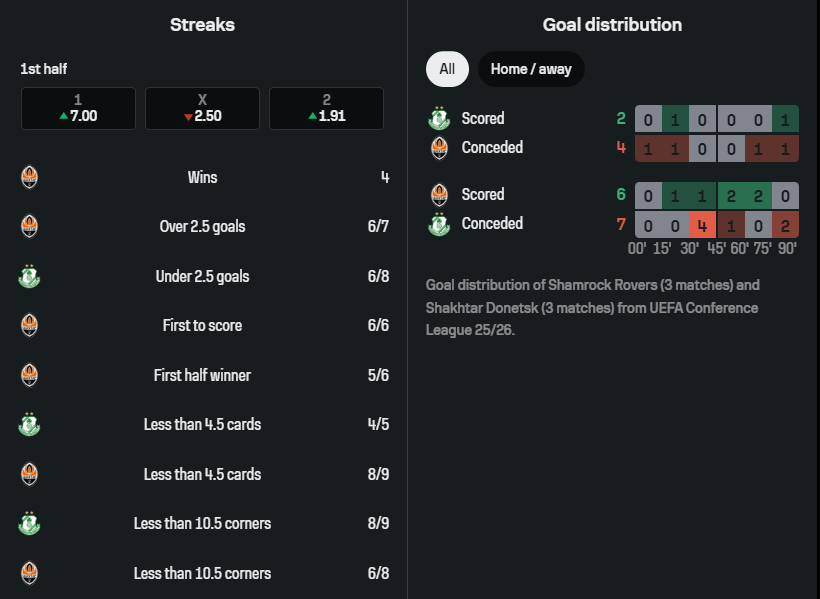Pick home win odds 7.00
This screenshot has width=820, height=599.
[x=78, y=109]
